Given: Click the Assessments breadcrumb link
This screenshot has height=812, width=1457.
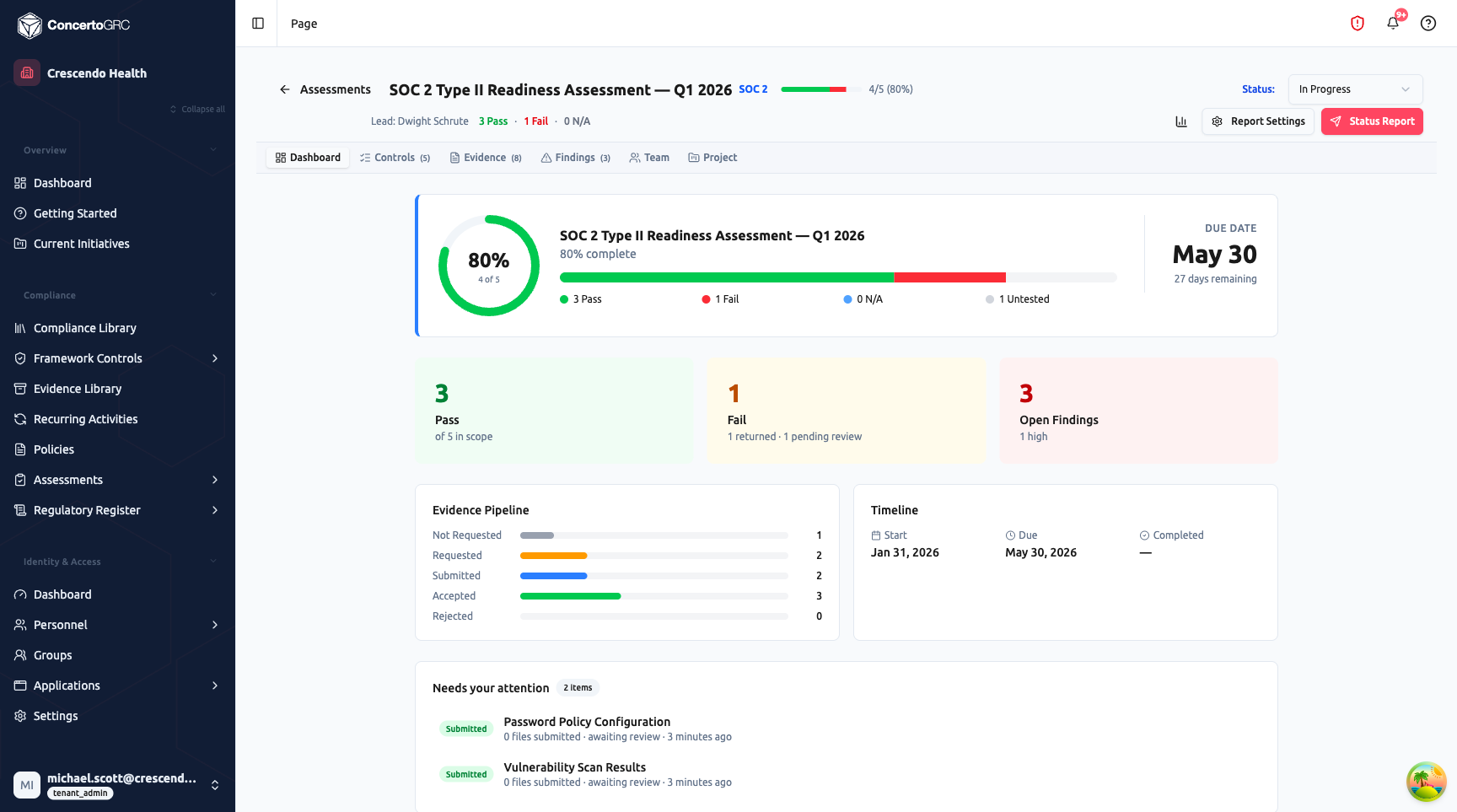Looking at the screenshot, I should 336,89.
